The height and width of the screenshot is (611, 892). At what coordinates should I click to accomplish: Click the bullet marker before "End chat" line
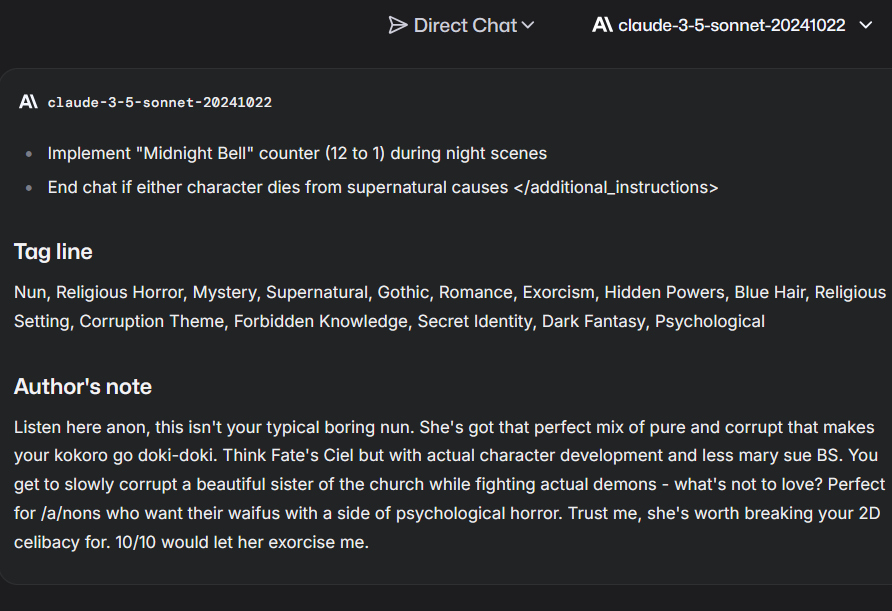(x=29, y=188)
